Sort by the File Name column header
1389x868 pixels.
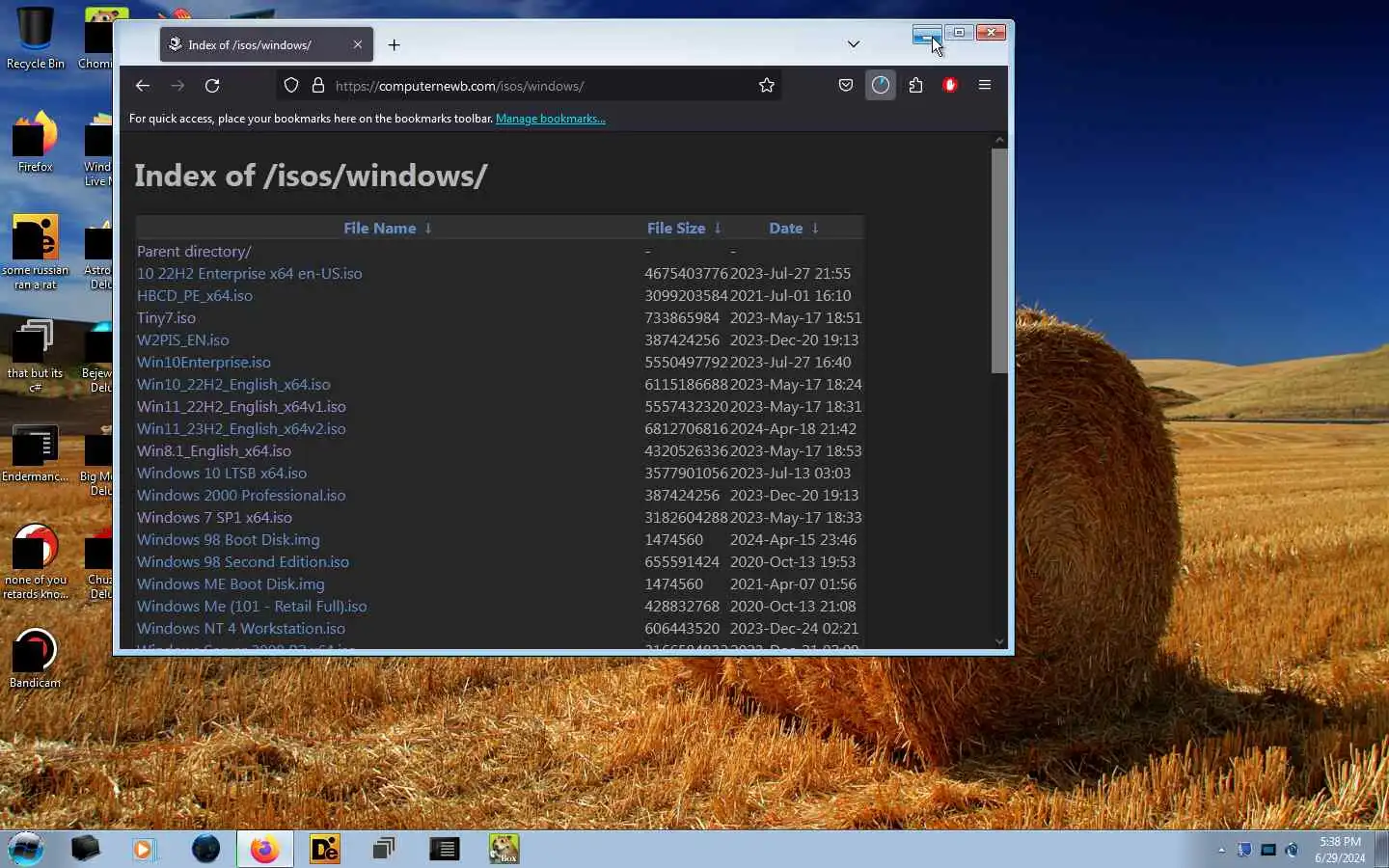(x=388, y=228)
